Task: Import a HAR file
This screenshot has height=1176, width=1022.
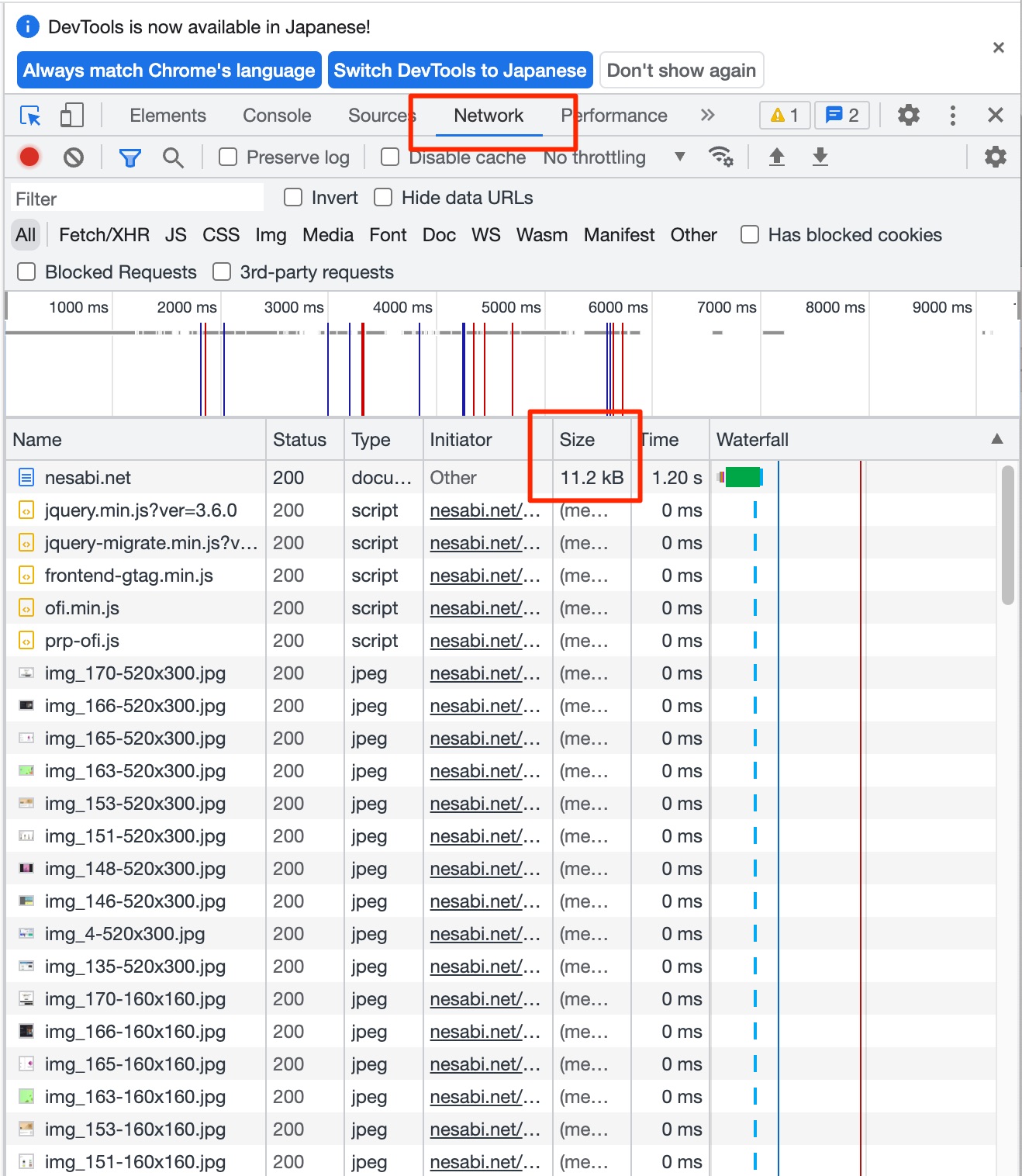Action: pyautogui.click(x=776, y=157)
